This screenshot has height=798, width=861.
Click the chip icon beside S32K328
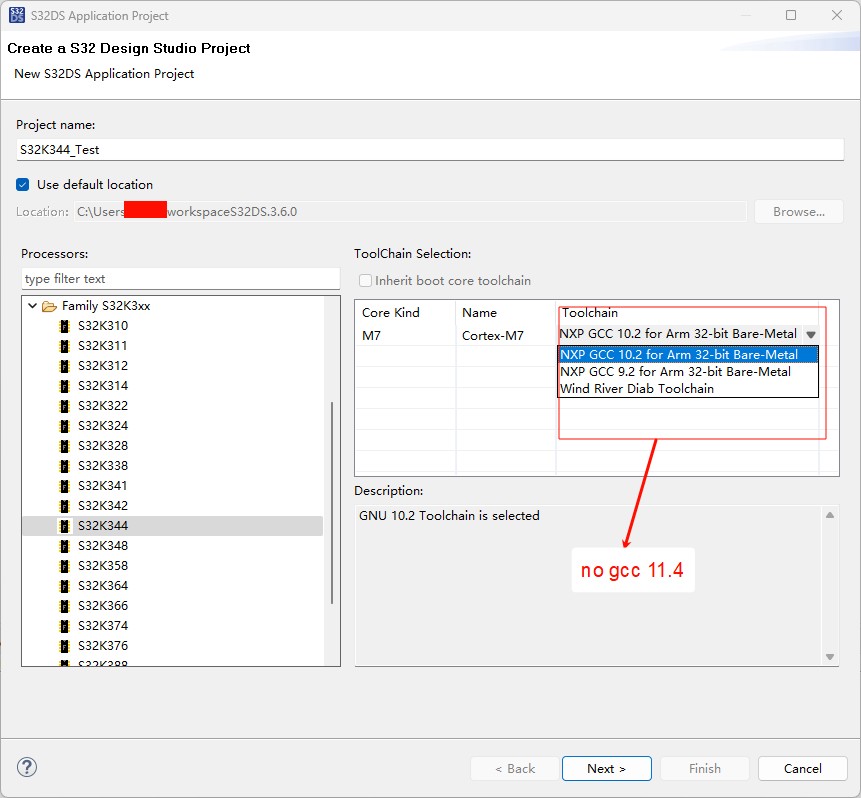[x=65, y=446]
